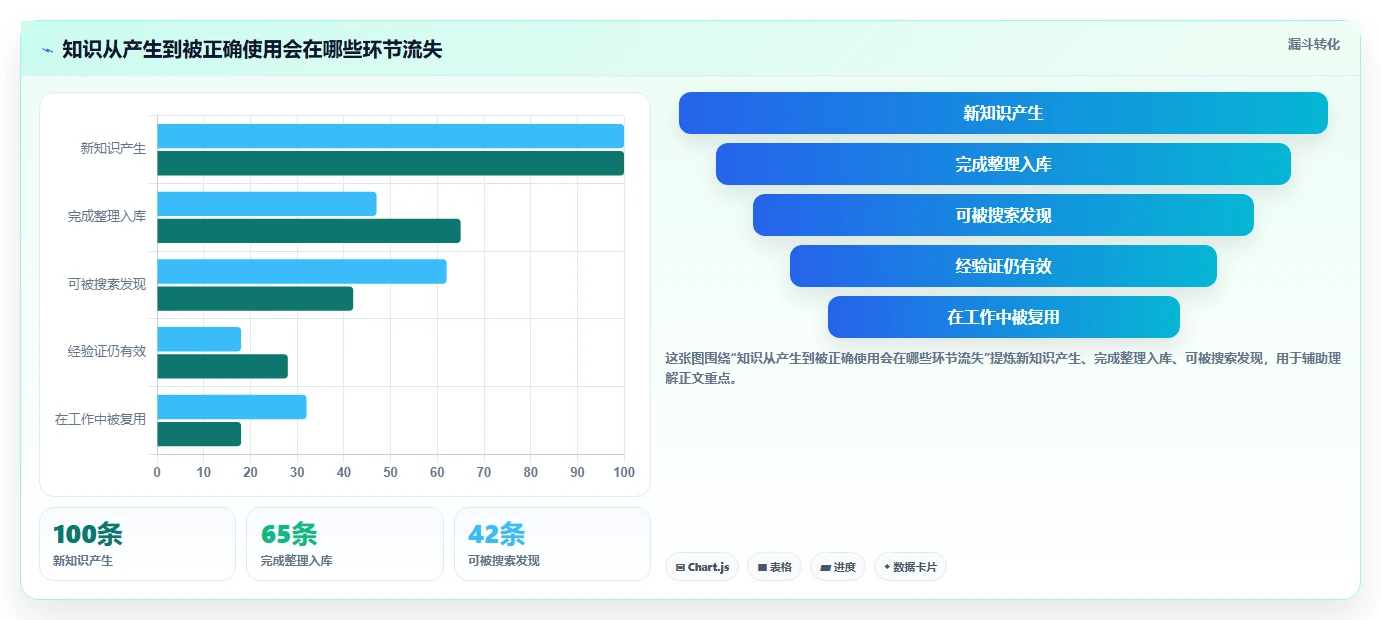Click the chart y-axis label 经验证仍有效
The image size is (1381, 620).
pyautogui.click(x=107, y=352)
